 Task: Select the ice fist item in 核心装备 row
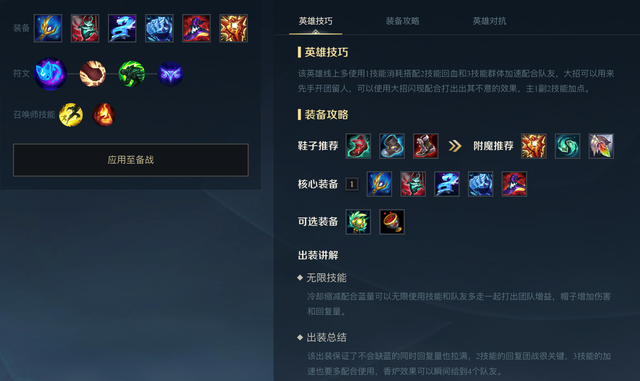(x=480, y=184)
